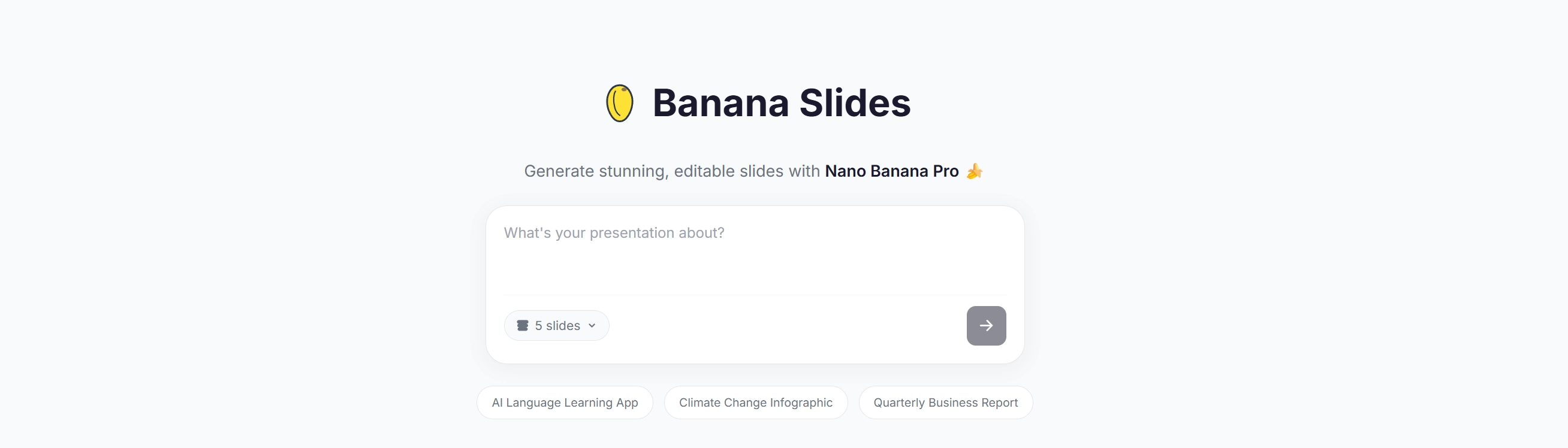
Task: Click the arrow submit icon to generate slides
Action: 986,325
